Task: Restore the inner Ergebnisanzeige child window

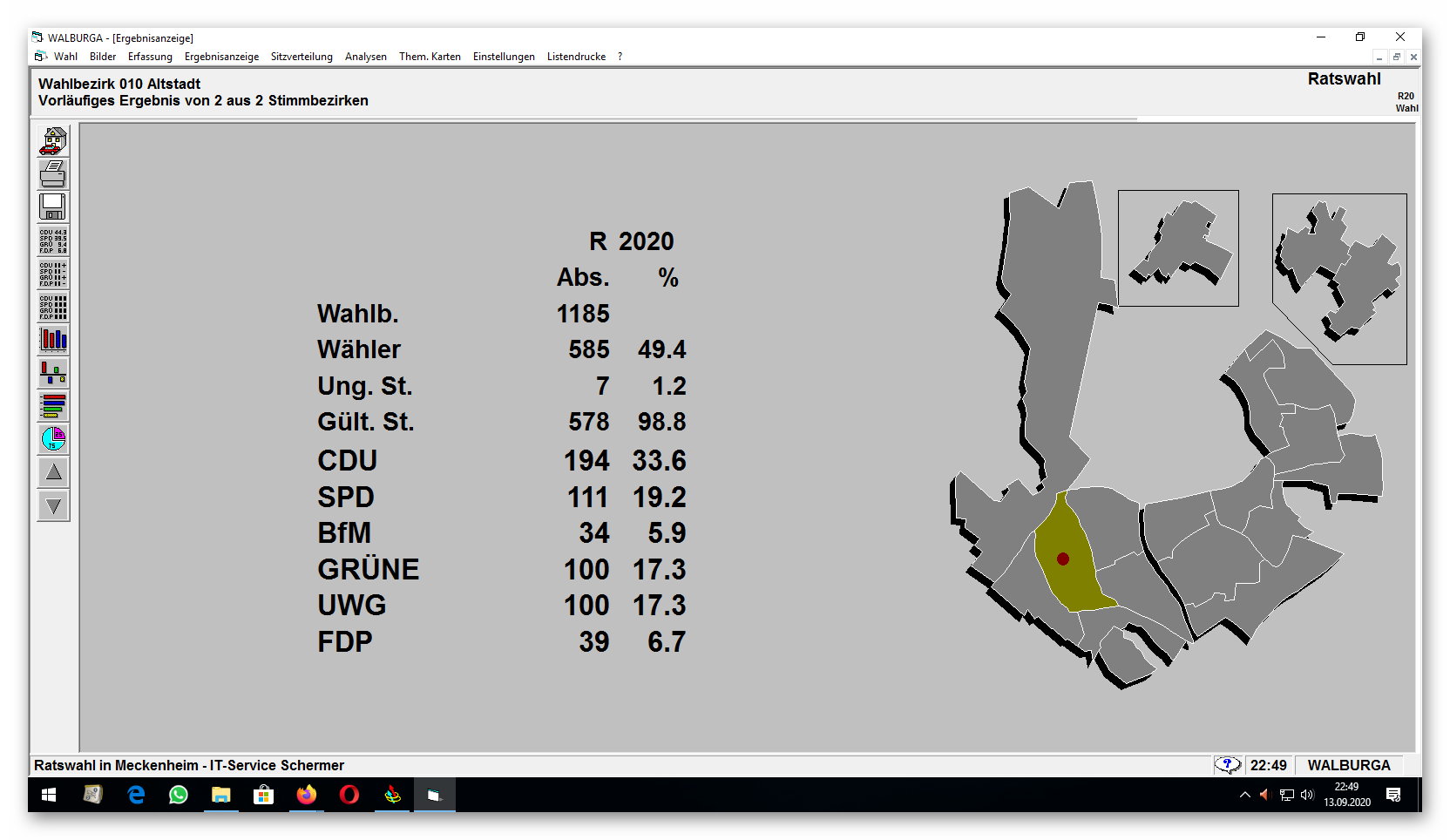Action: coord(1396,57)
